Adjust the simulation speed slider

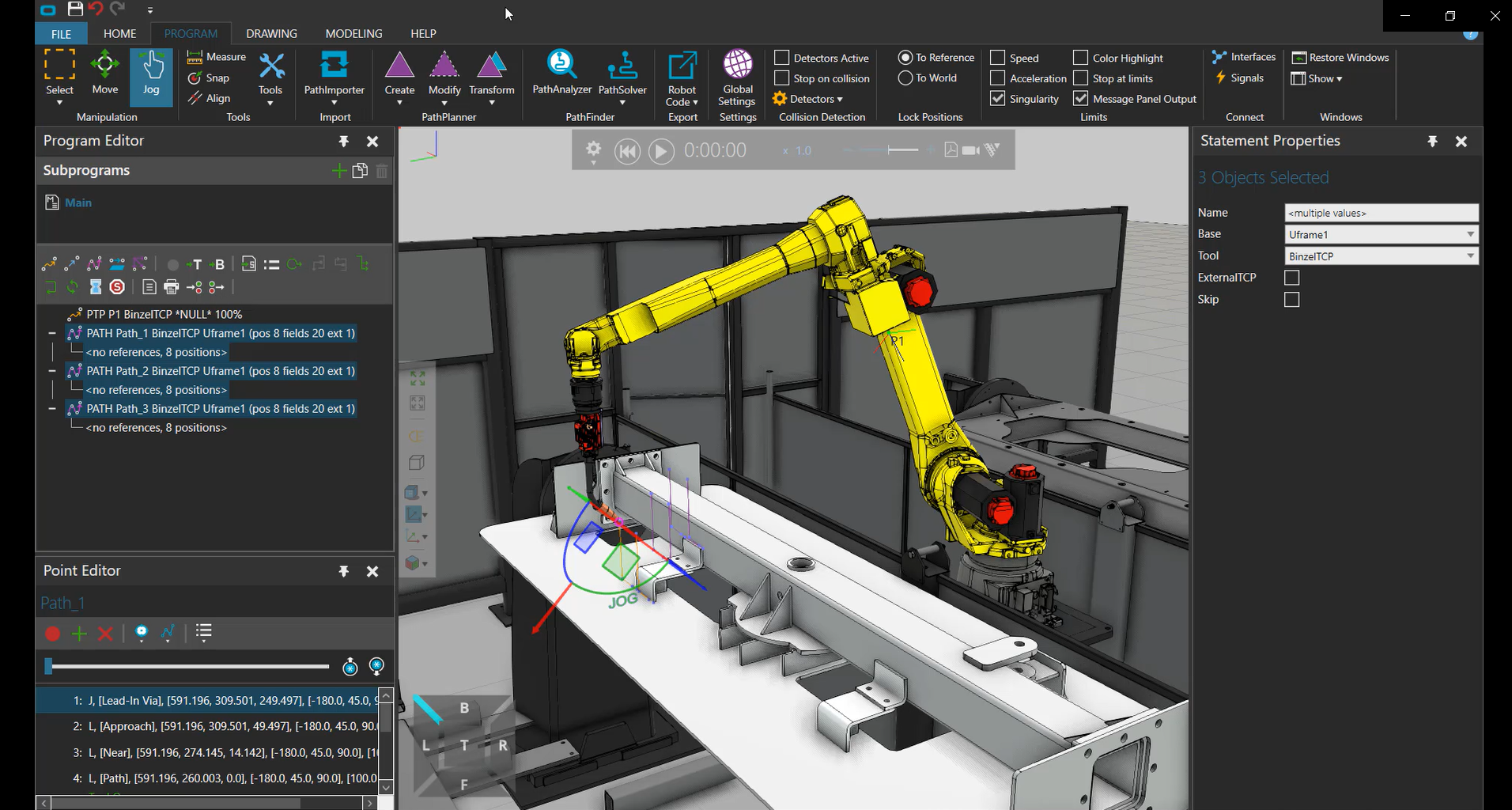tap(890, 150)
